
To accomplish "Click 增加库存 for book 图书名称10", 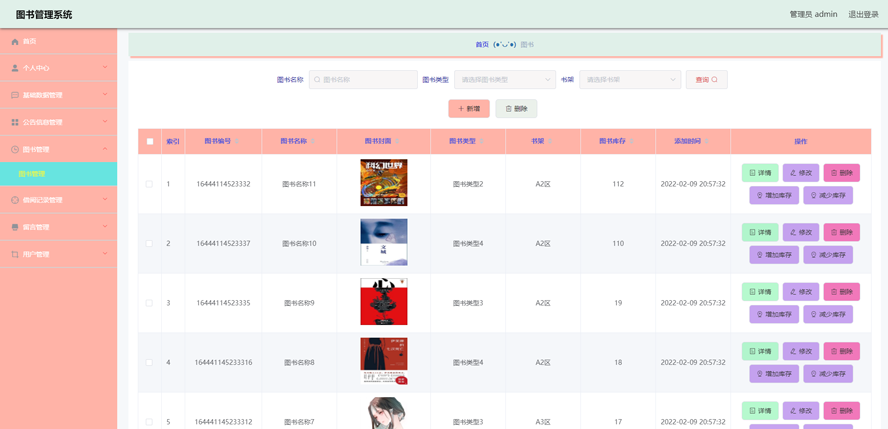I will 774,255.
